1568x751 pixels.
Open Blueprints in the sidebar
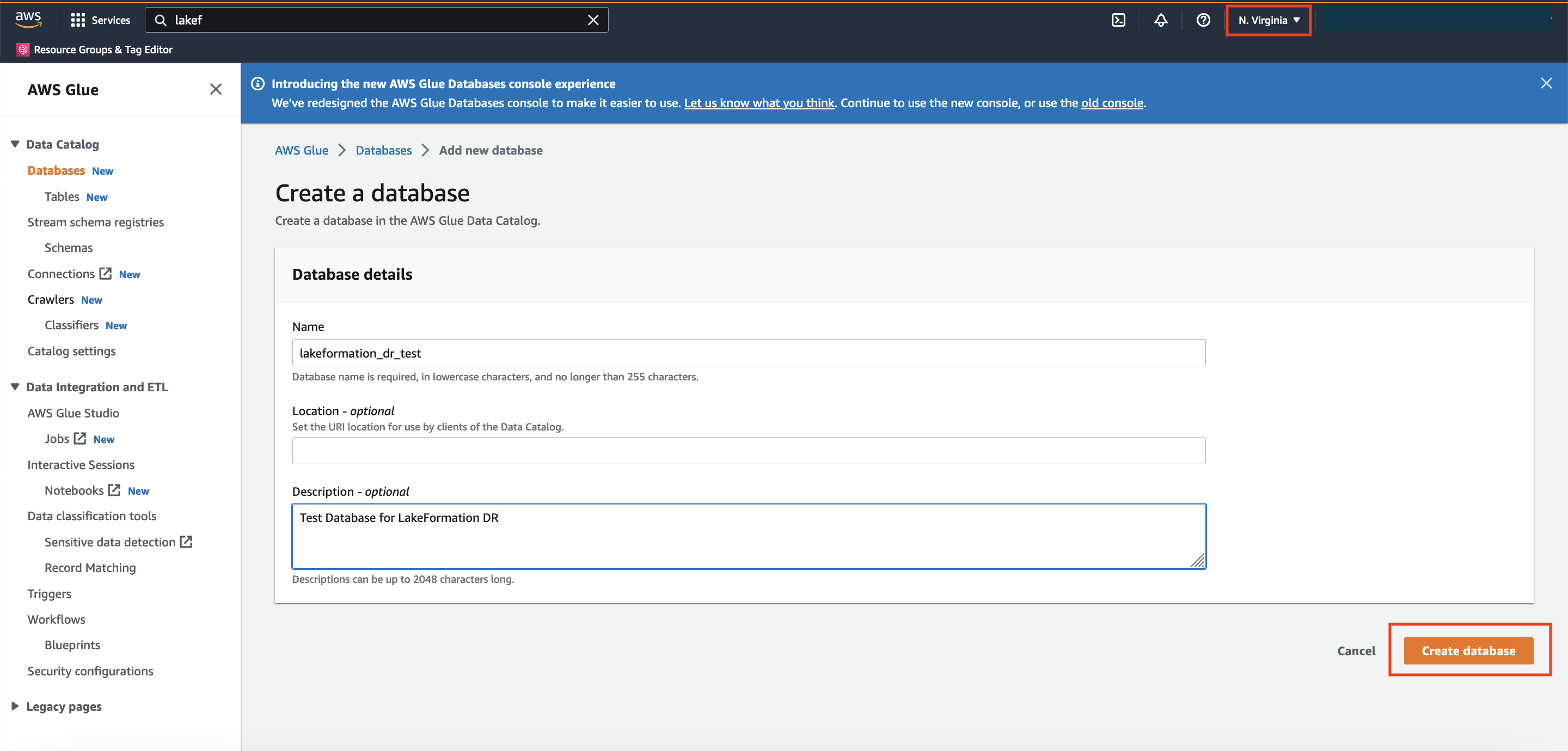[x=72, y=644]
